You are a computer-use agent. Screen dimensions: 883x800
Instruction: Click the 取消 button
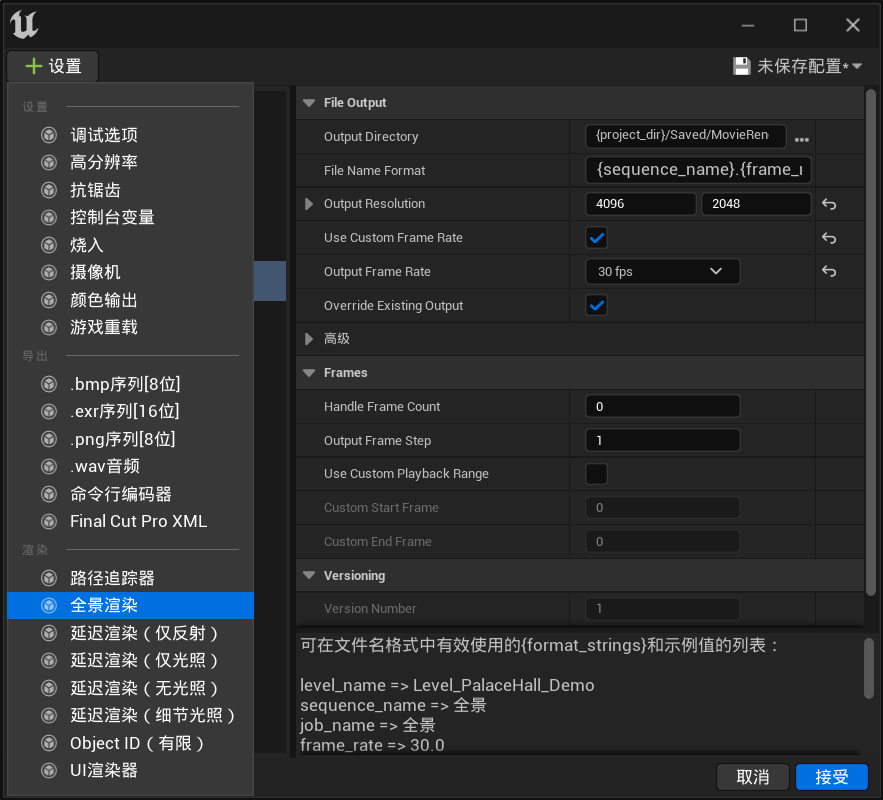pos(752,777)
